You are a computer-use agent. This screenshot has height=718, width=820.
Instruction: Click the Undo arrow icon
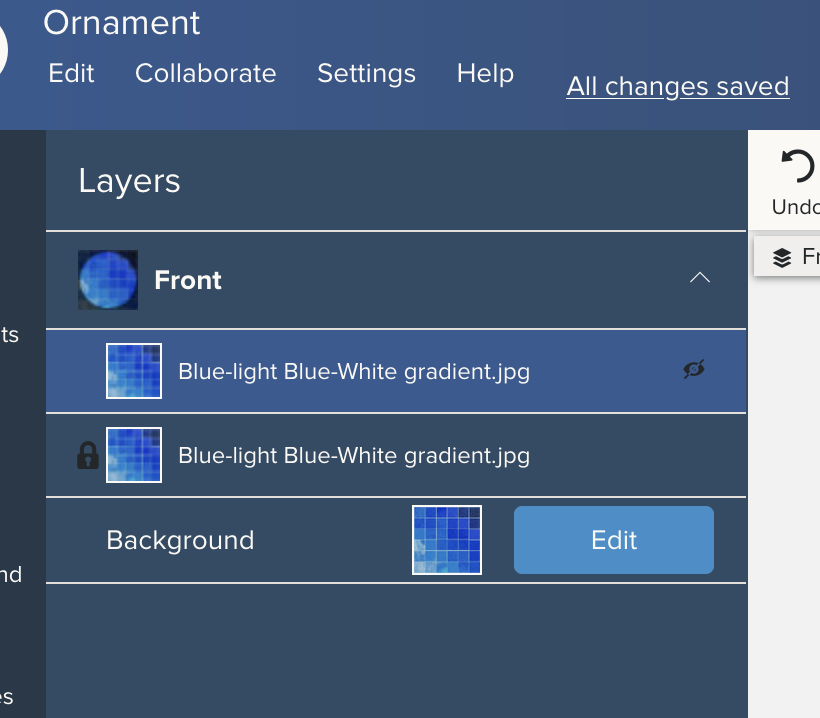(798, 166)
